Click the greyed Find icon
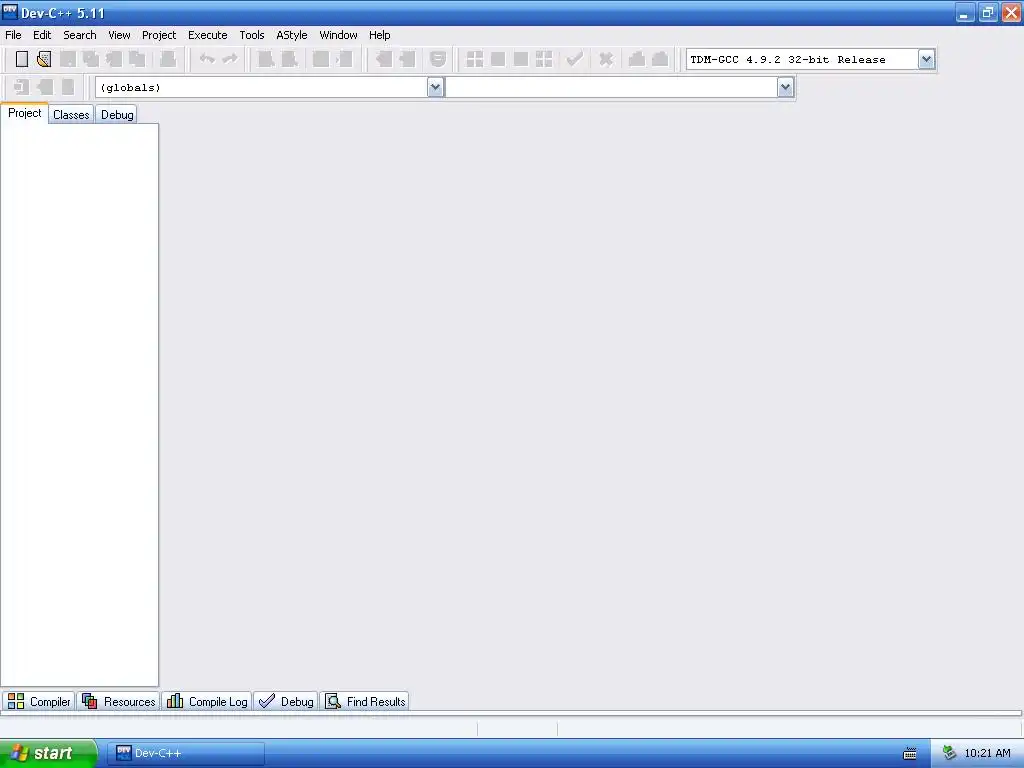The height and width of the screenshot is (768, 1024). 266,59
